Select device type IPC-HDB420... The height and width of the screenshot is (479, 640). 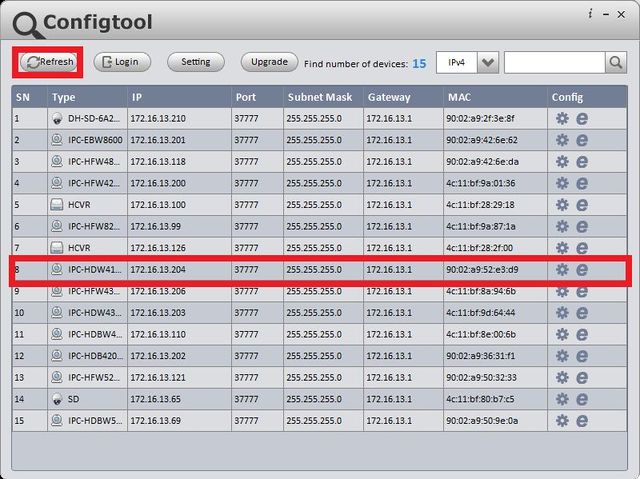[95, 356]
